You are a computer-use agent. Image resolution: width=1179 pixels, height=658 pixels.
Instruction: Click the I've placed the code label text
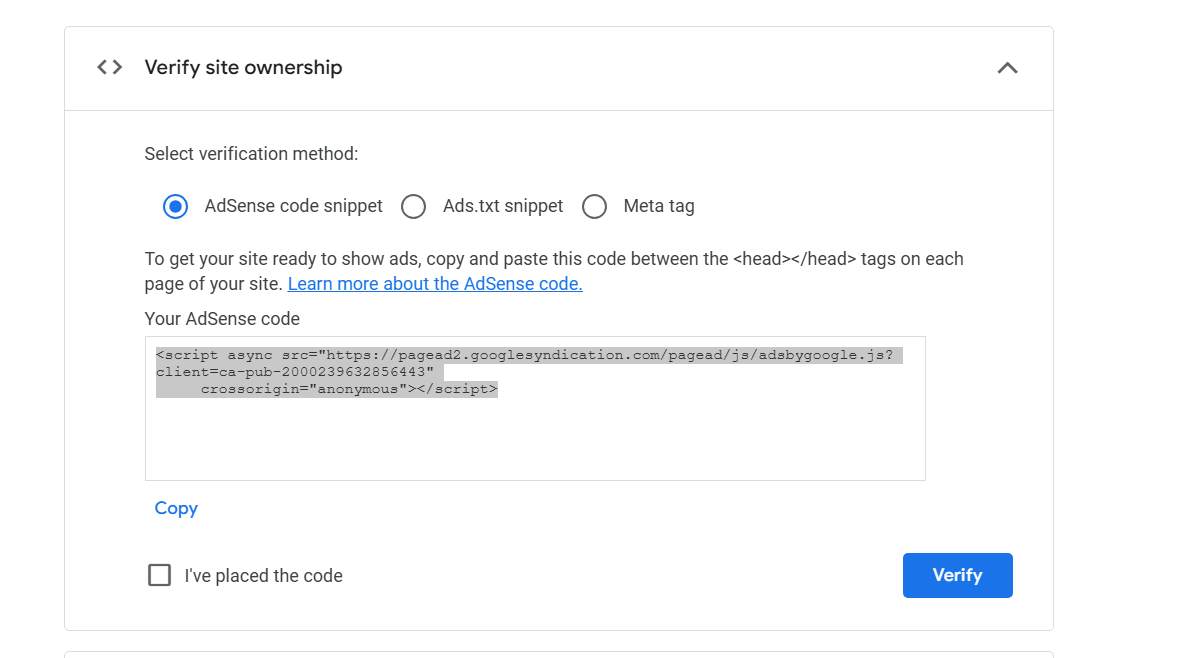pyautogui.click(x=263, y=576)
